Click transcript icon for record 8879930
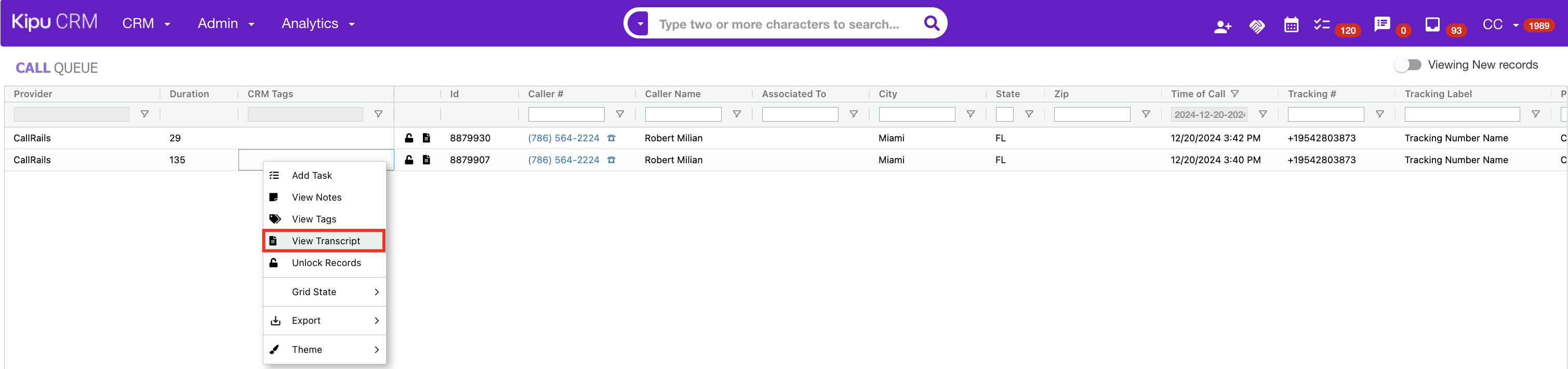 tap(426, 138)
